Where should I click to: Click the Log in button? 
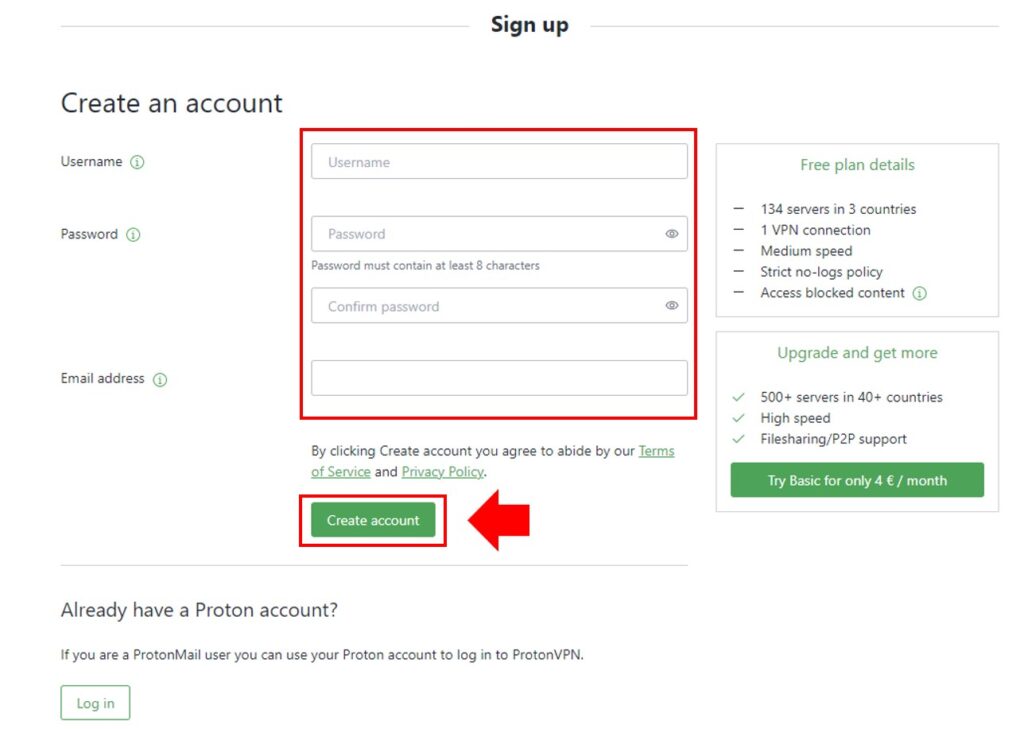tap(95, 703)
